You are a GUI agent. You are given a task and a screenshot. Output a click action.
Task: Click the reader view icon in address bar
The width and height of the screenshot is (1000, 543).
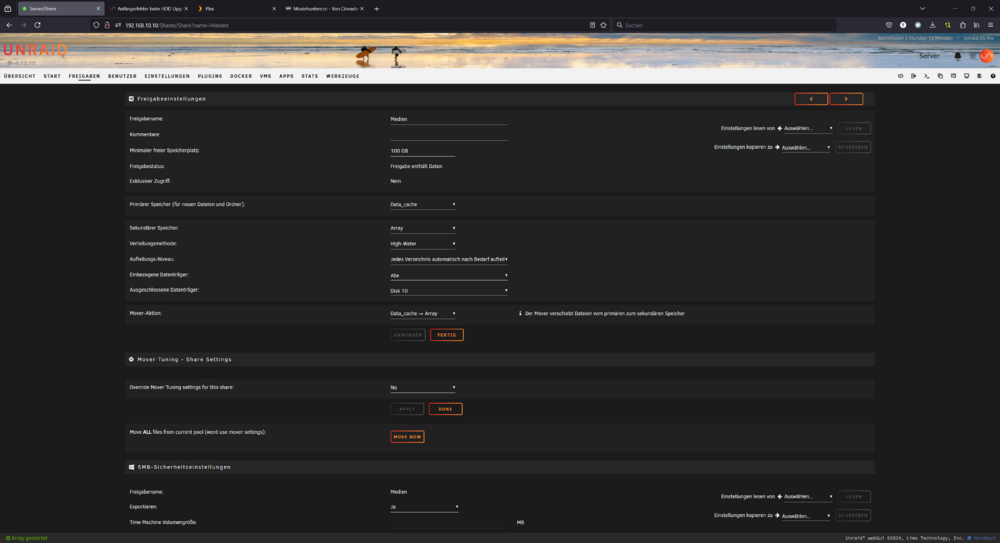592,25
